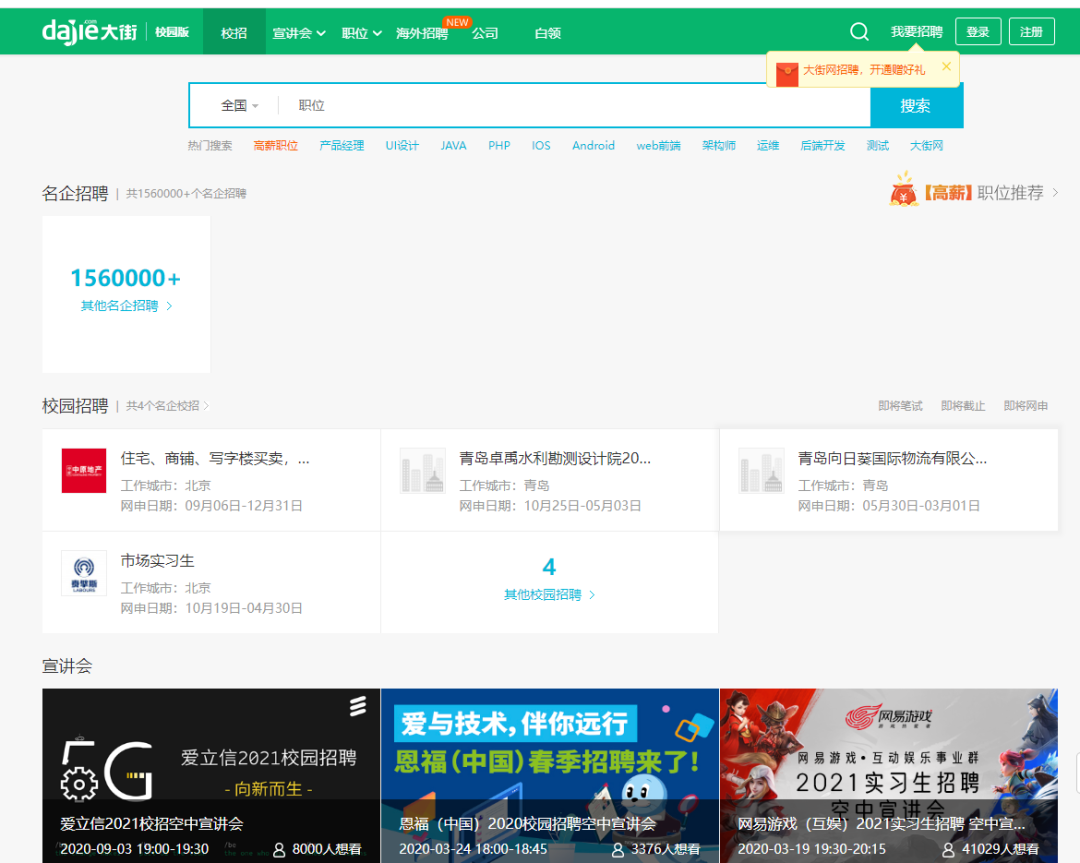
Task: Expand the 全国 location dropdown
Action: click(239, 105)
